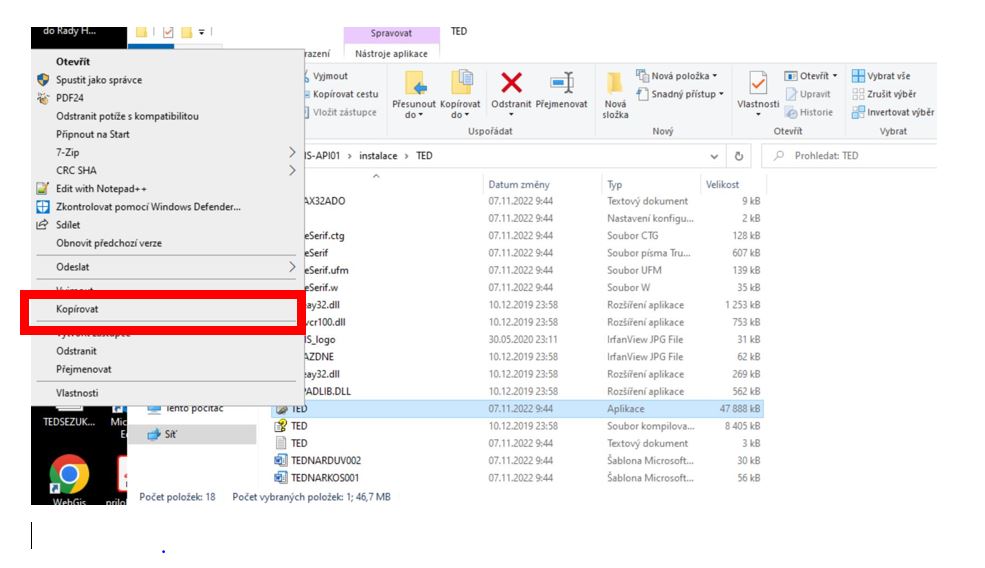Image resolution: width=985 pixels, height=568 pixels.
Task: Open the address bar history dropdown chevron
Action: pos(714,157)
